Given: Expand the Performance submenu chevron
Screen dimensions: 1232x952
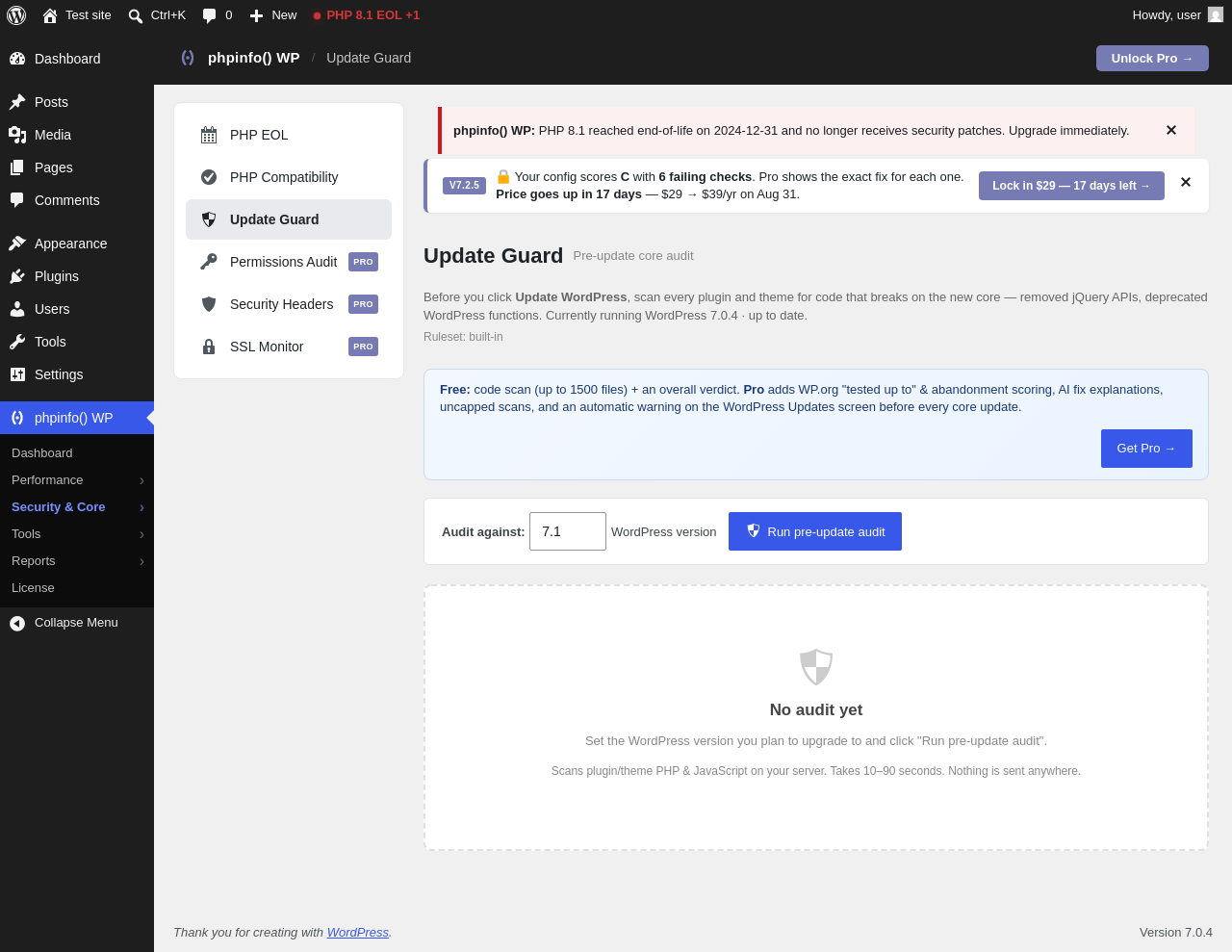Looking at the screenshot, I should click(x=141, y=480).
